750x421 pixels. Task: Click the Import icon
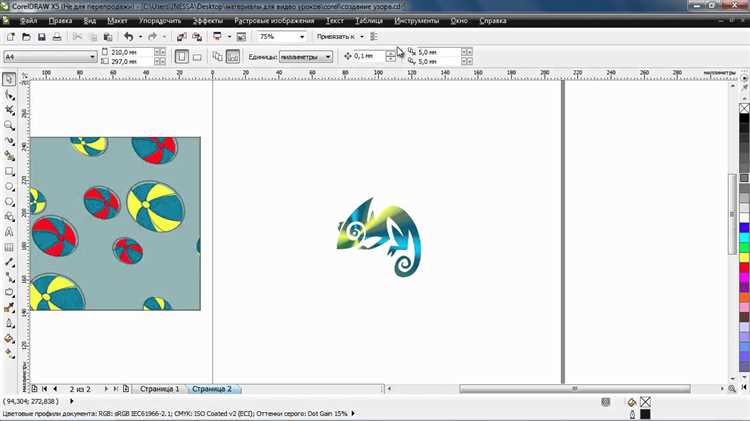(181, 37)
